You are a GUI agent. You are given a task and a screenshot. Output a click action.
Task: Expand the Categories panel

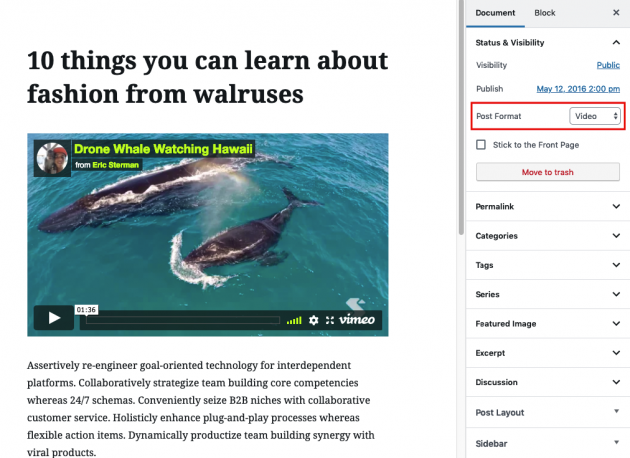coord(548,236)
